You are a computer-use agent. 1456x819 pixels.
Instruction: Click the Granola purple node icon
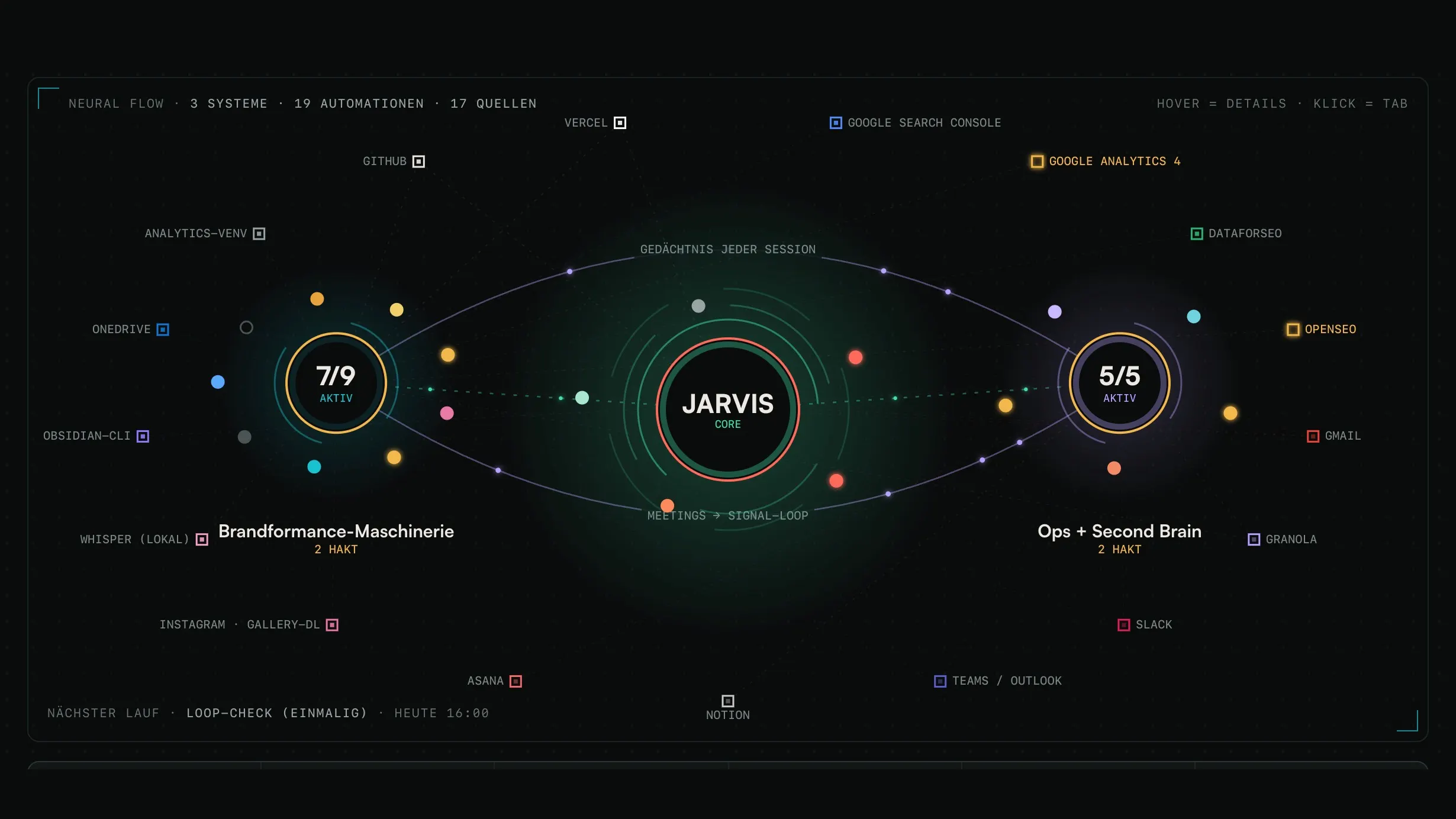[x=1254, y=540]
